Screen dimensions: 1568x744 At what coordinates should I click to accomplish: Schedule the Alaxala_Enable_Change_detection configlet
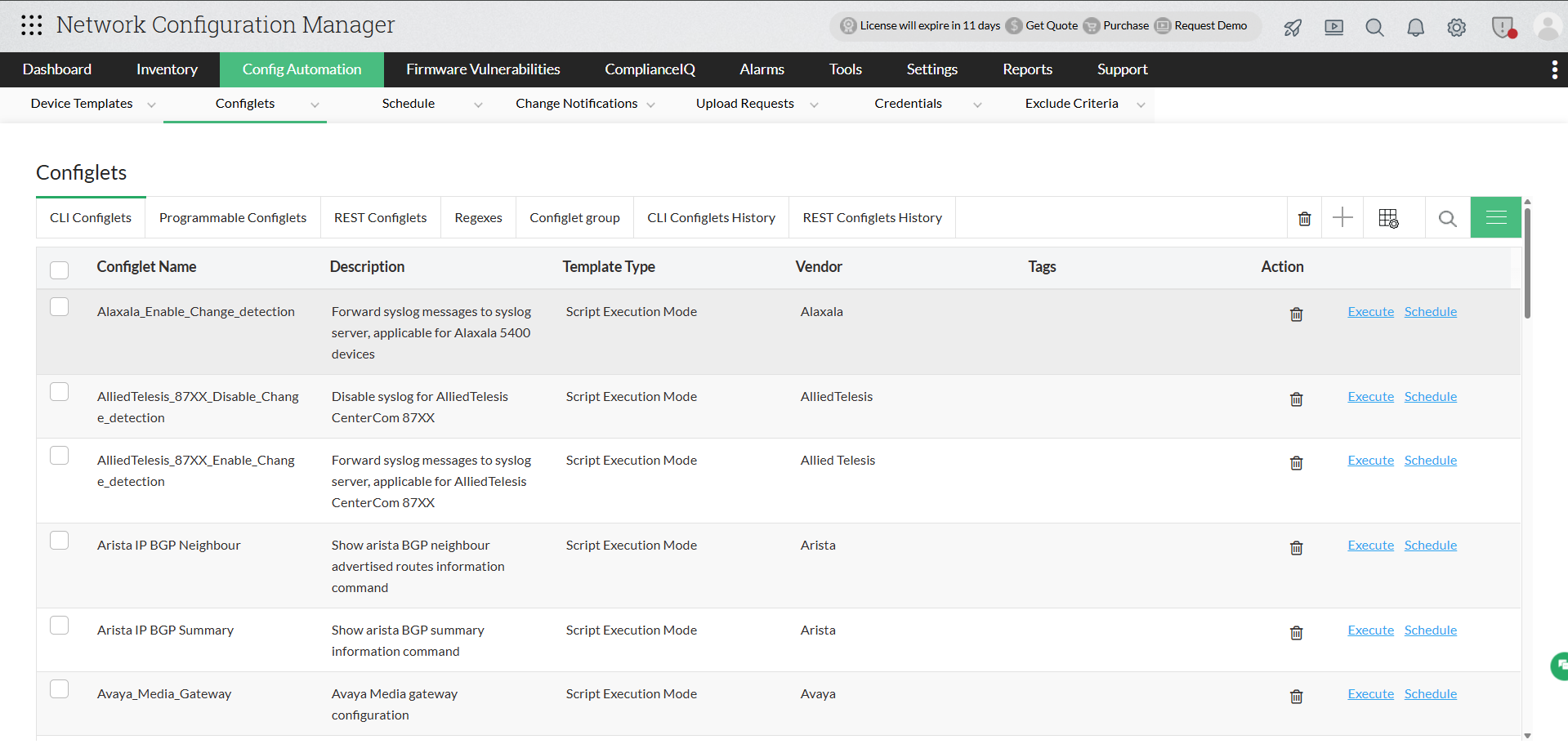coord(1430,311)
